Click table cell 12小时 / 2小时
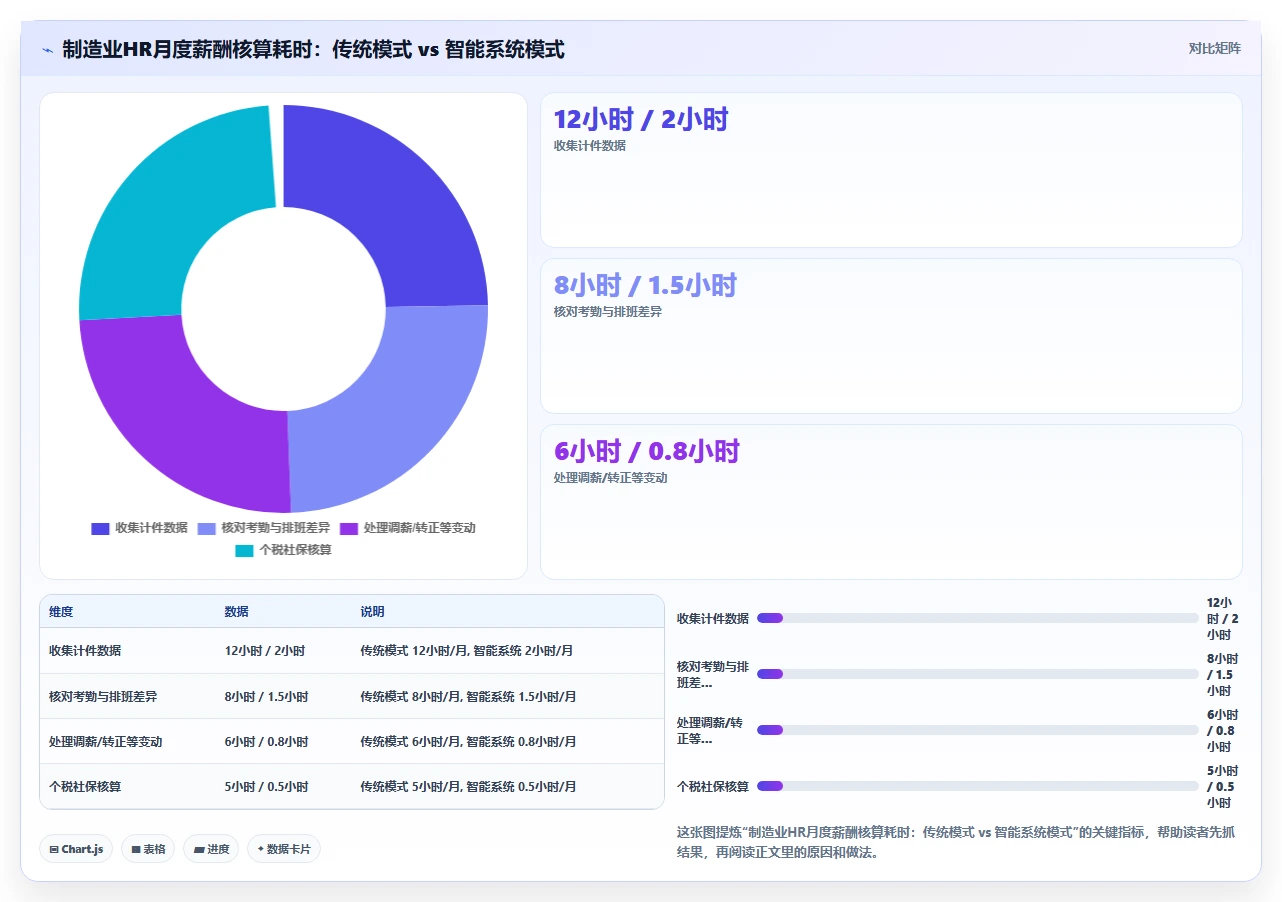This screenshot has height=902, width=1282. coord(265,651)
